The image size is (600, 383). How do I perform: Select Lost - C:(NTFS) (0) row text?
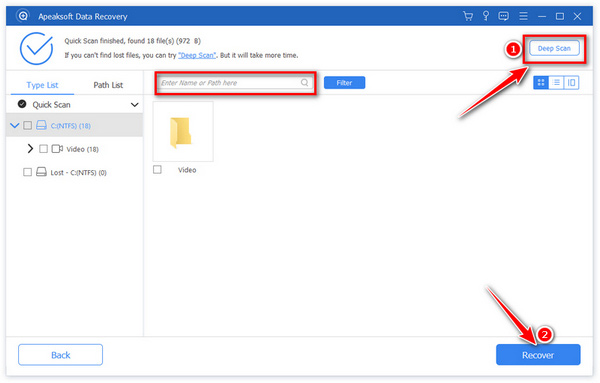78,173
